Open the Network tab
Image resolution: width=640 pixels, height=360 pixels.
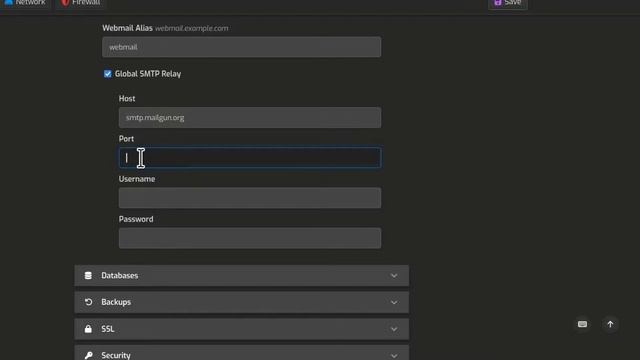click(25, 3)
